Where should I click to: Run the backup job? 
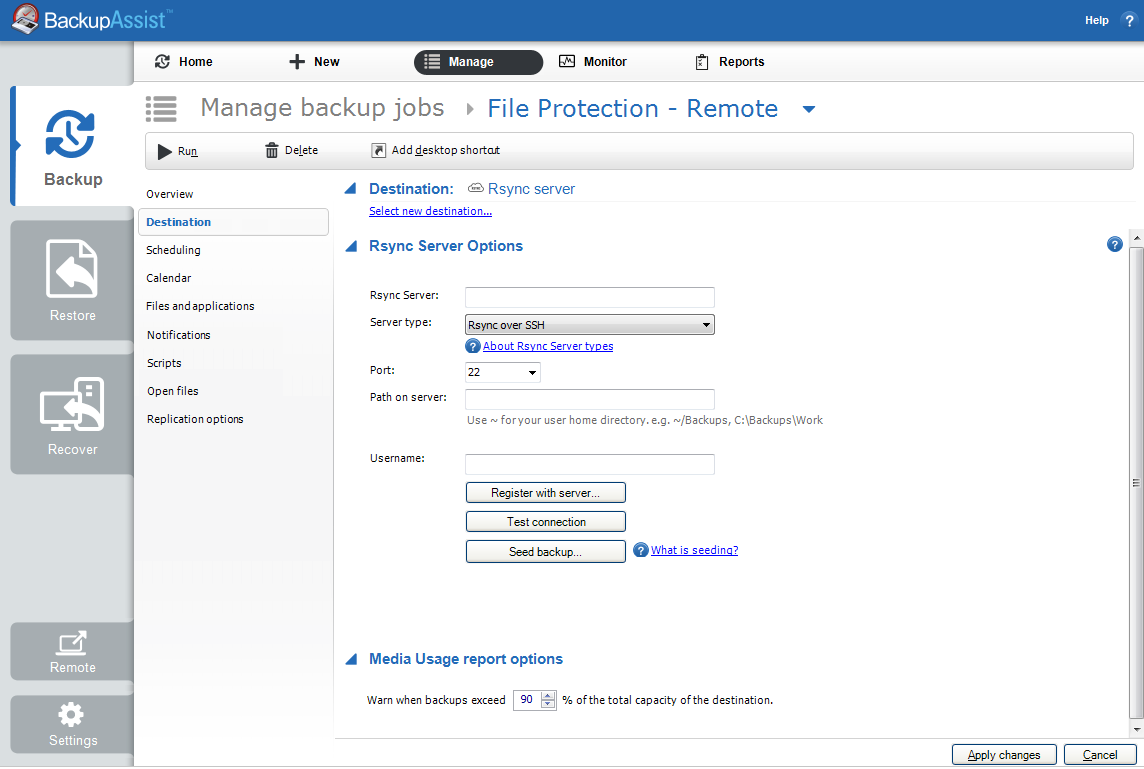177,151
